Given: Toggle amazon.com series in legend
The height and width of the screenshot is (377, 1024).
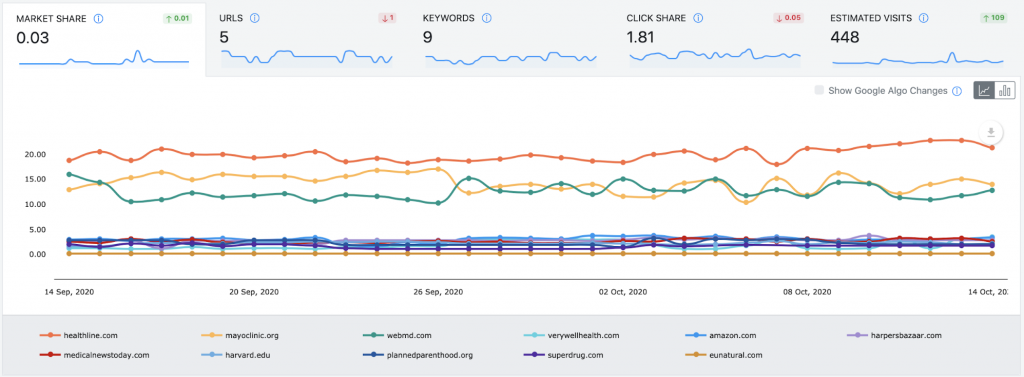Looking at the screenshot, I should click(720, 335).
